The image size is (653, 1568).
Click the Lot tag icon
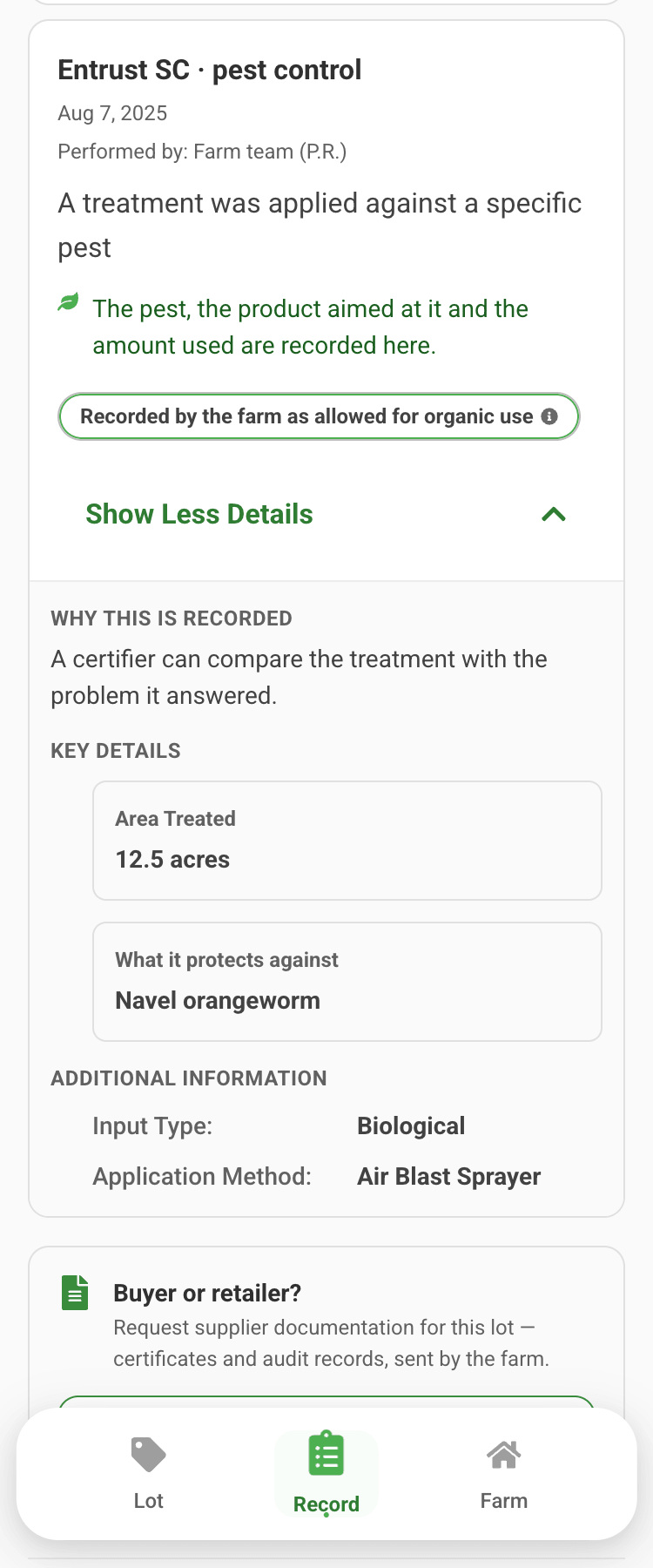pyautogui.click(x=148, y=1455)
